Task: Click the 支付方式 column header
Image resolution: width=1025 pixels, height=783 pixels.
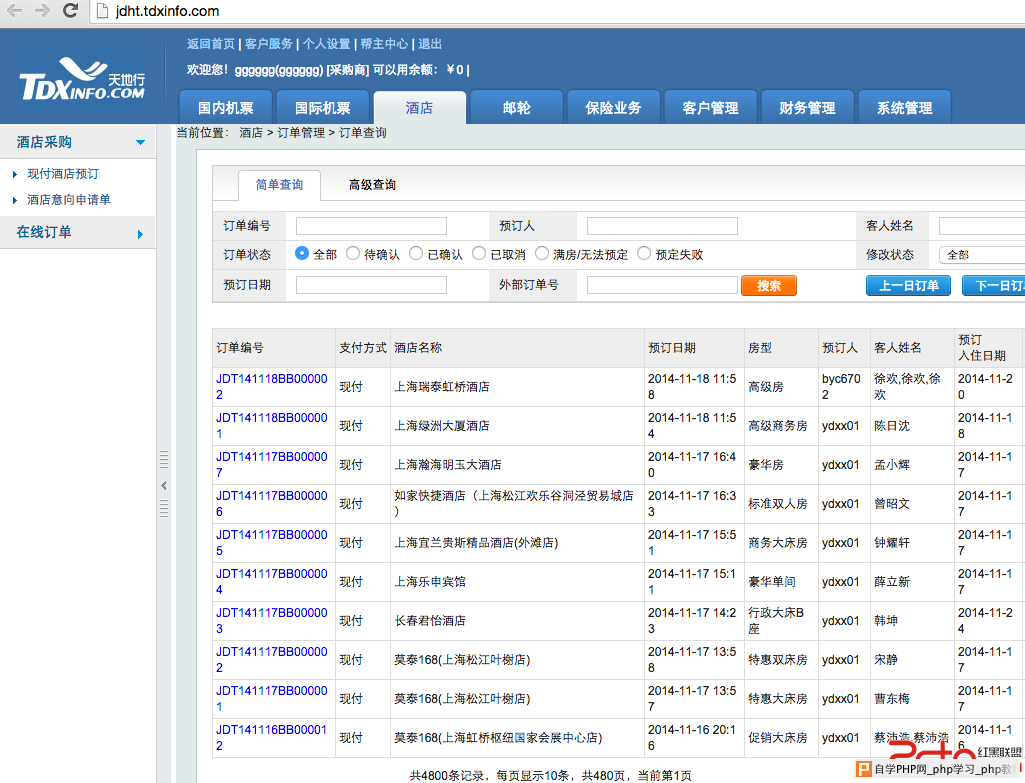Action: 363,348
